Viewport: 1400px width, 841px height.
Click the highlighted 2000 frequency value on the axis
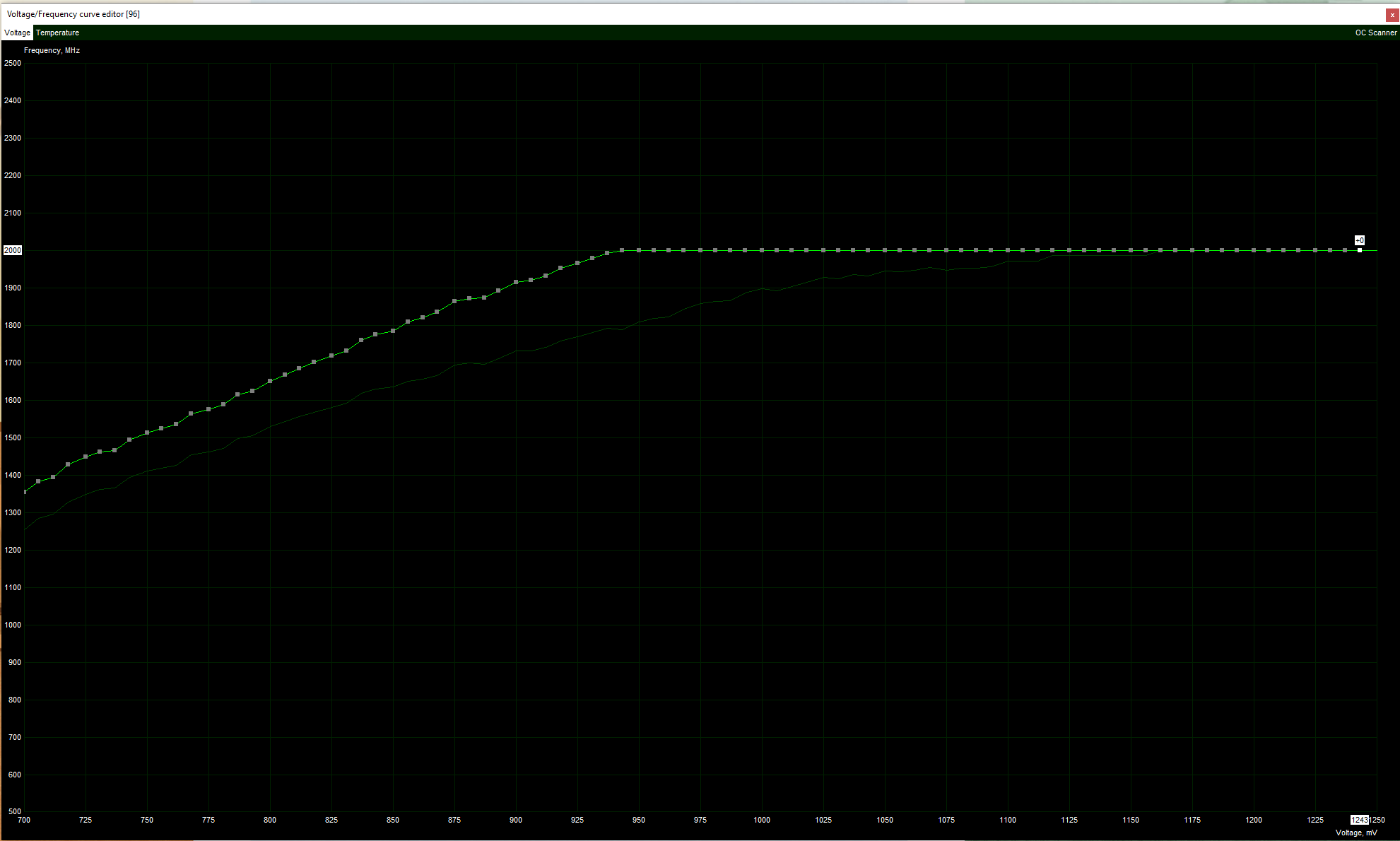pyautogui.click(x=13, y=250)
